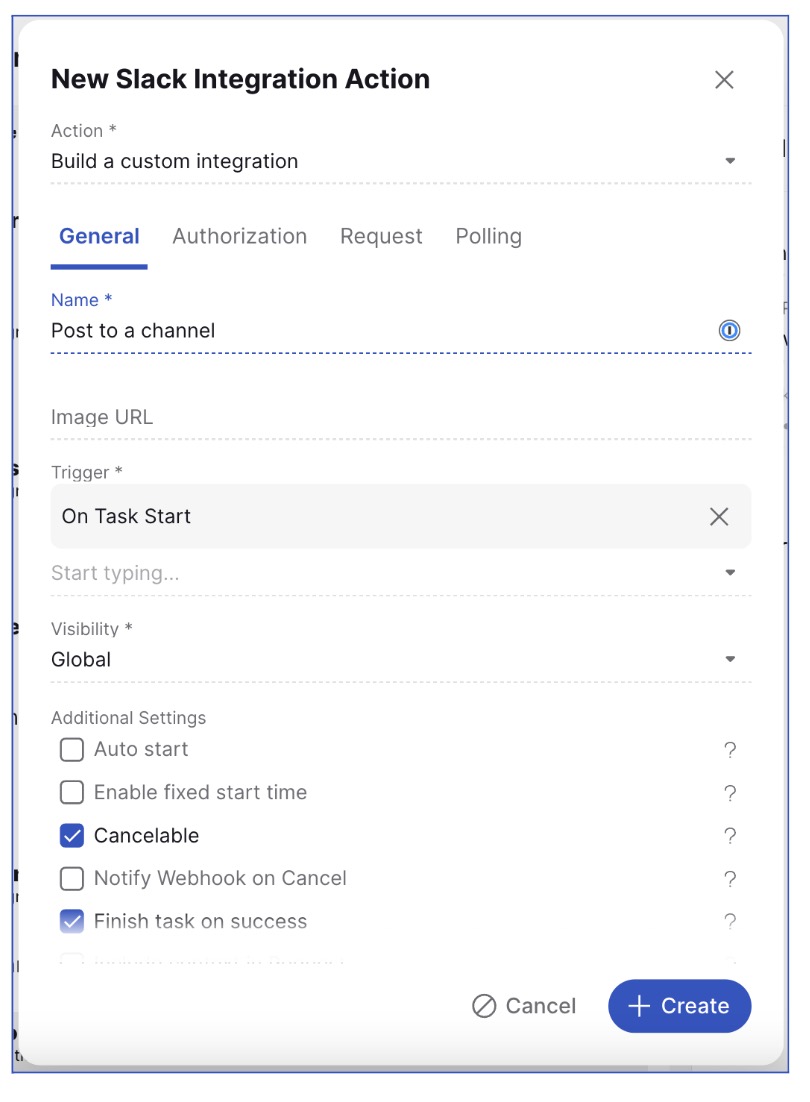Open the Visibility dropdown showing Global
The height and width of the screenshot is (1102, 810).
[400, 659]
